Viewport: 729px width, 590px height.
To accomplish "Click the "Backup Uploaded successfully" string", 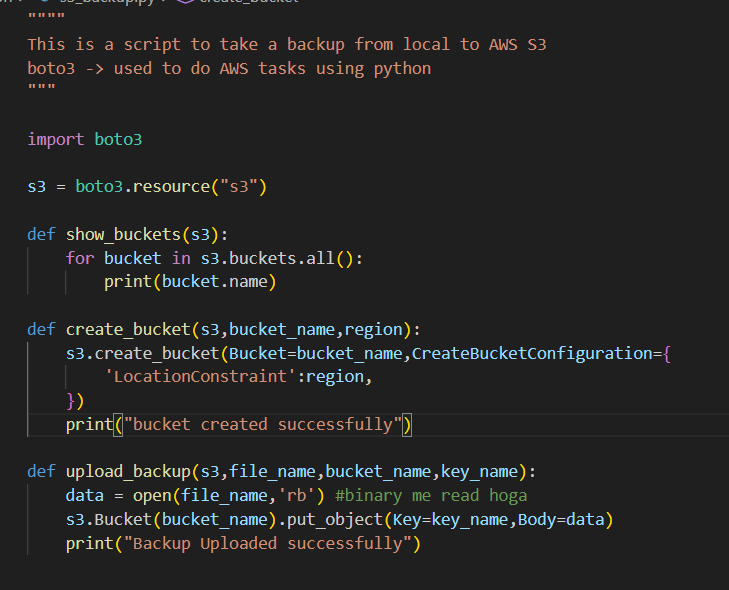I will [x=267, y=544].
